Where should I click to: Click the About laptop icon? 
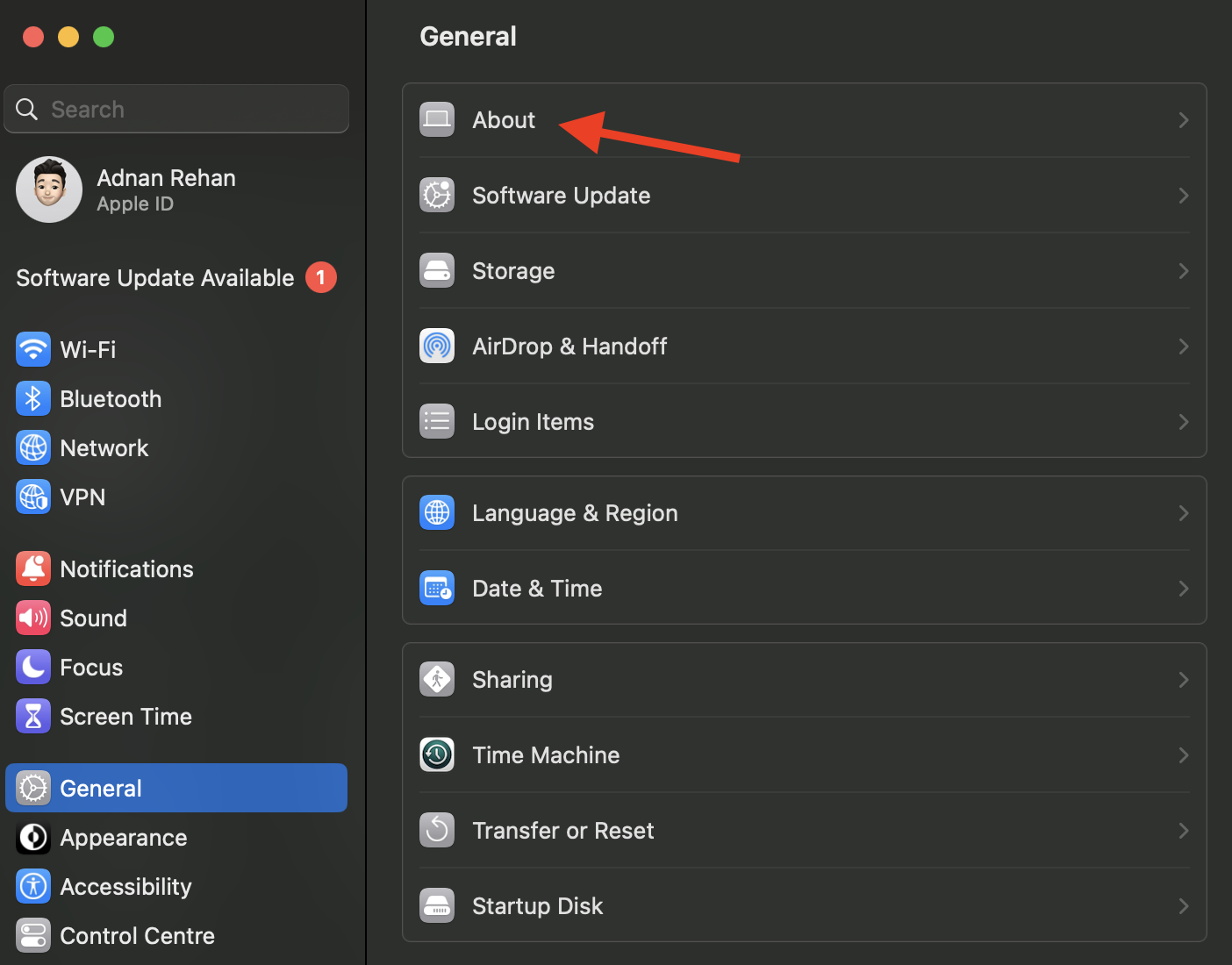[x=437, y=120]
